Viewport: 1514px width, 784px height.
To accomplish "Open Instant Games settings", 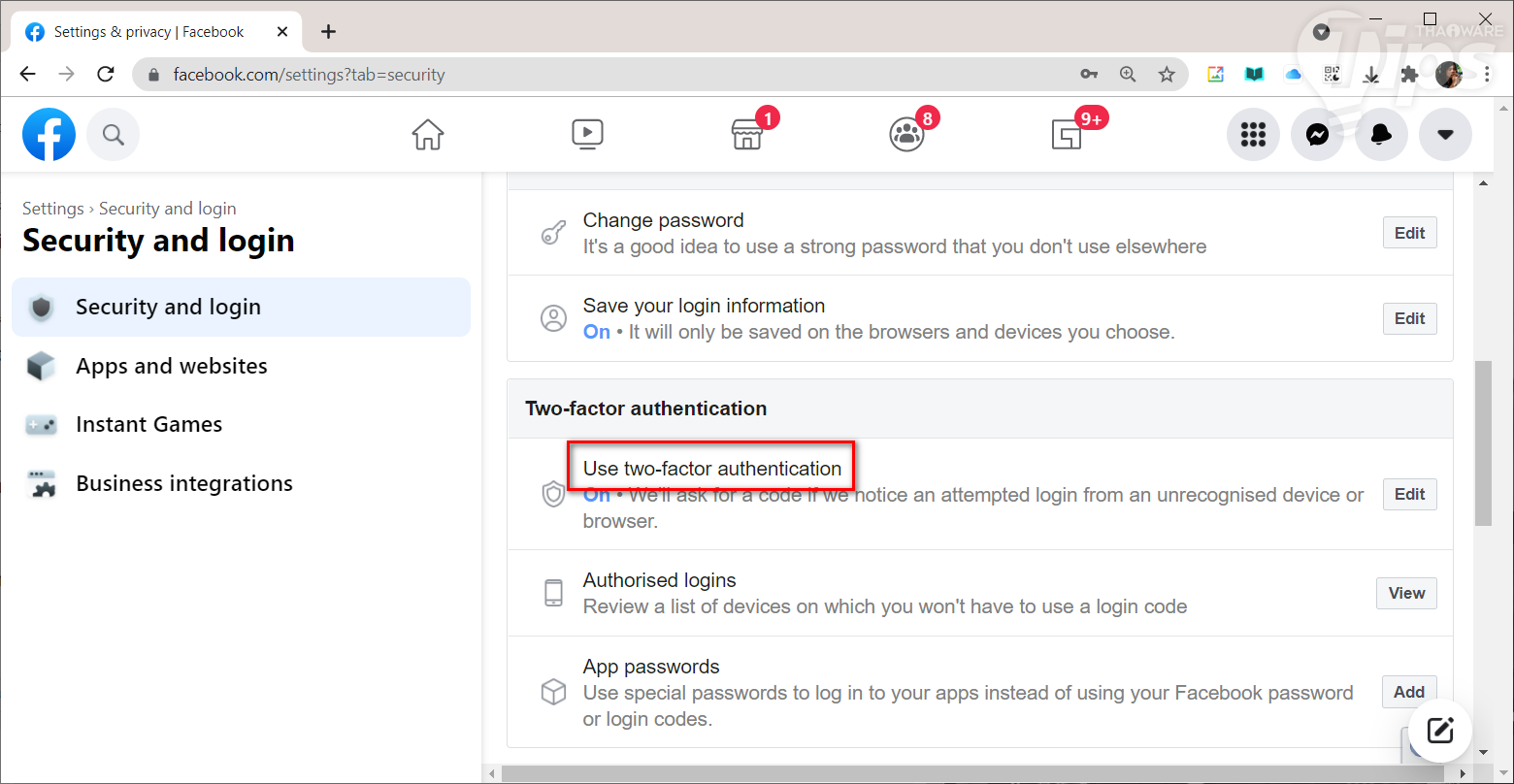I will [148, 424].
